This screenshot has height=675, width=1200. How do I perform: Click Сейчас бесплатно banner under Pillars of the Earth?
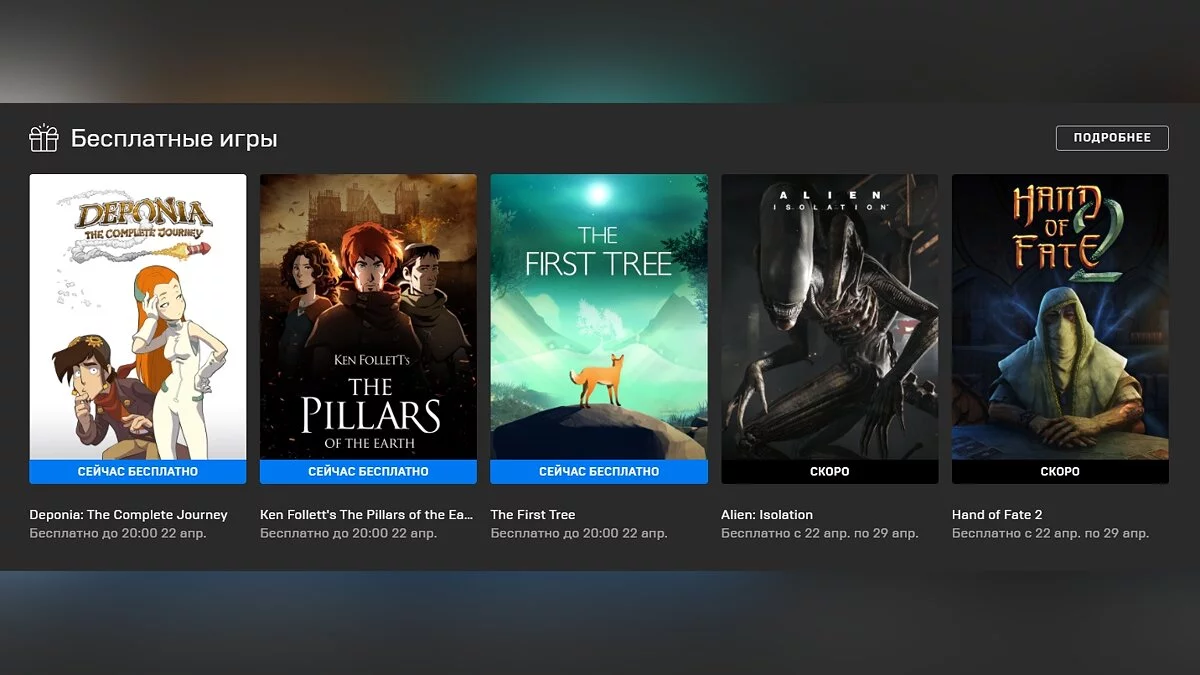(368, 472)
